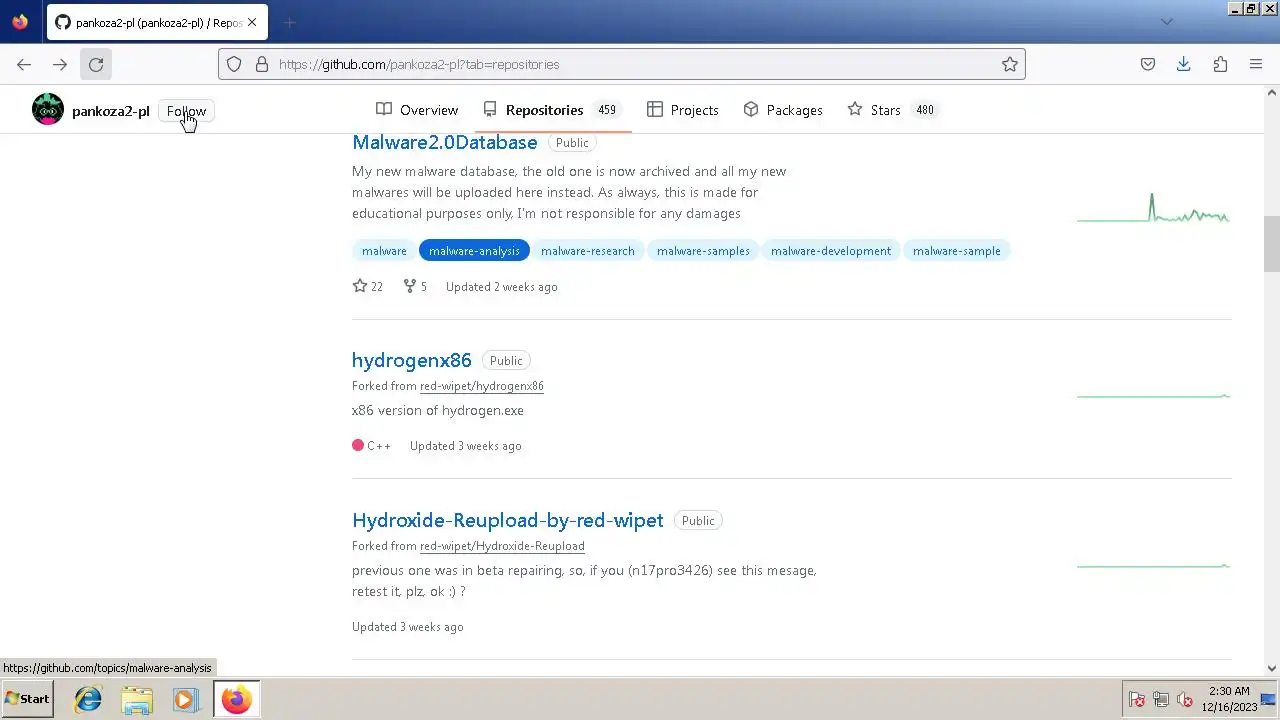Click the browser forward arrow

[x=60, y=64]
